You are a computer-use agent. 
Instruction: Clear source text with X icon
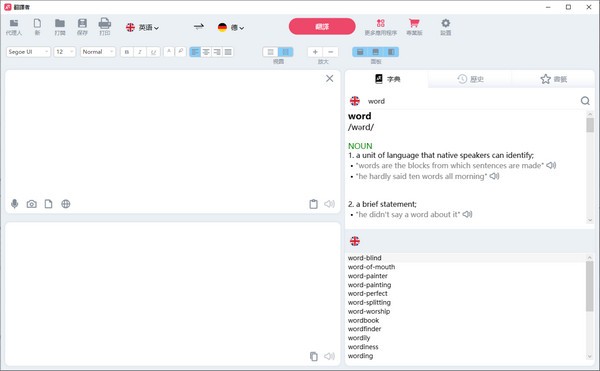[x=329, y=78]
